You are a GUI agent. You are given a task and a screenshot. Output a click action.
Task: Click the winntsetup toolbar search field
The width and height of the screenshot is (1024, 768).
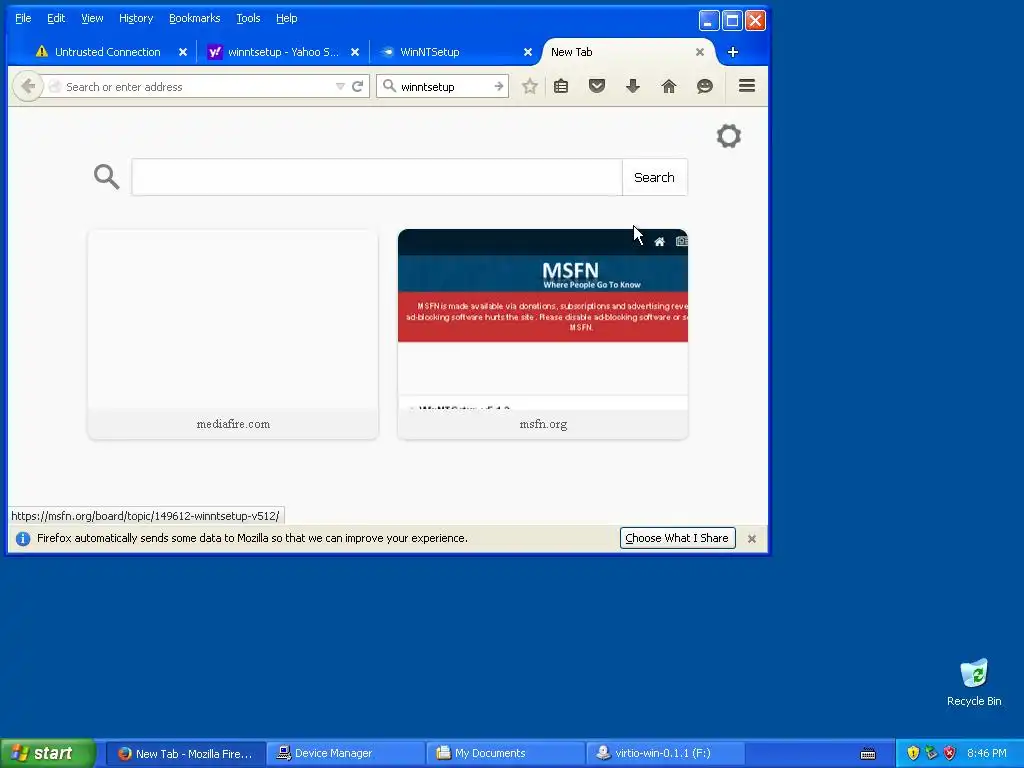click(444, 86)
